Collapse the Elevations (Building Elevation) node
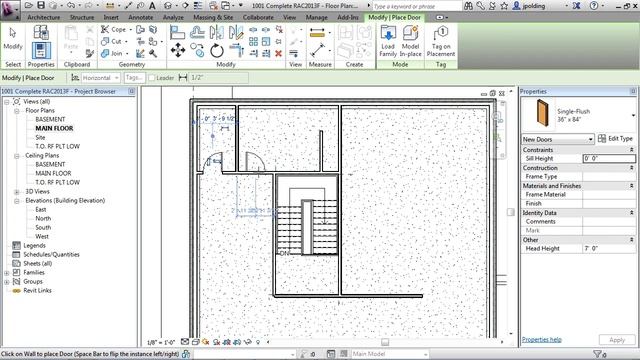The width and height of the screenshot is (640, 360). (17, 201)
